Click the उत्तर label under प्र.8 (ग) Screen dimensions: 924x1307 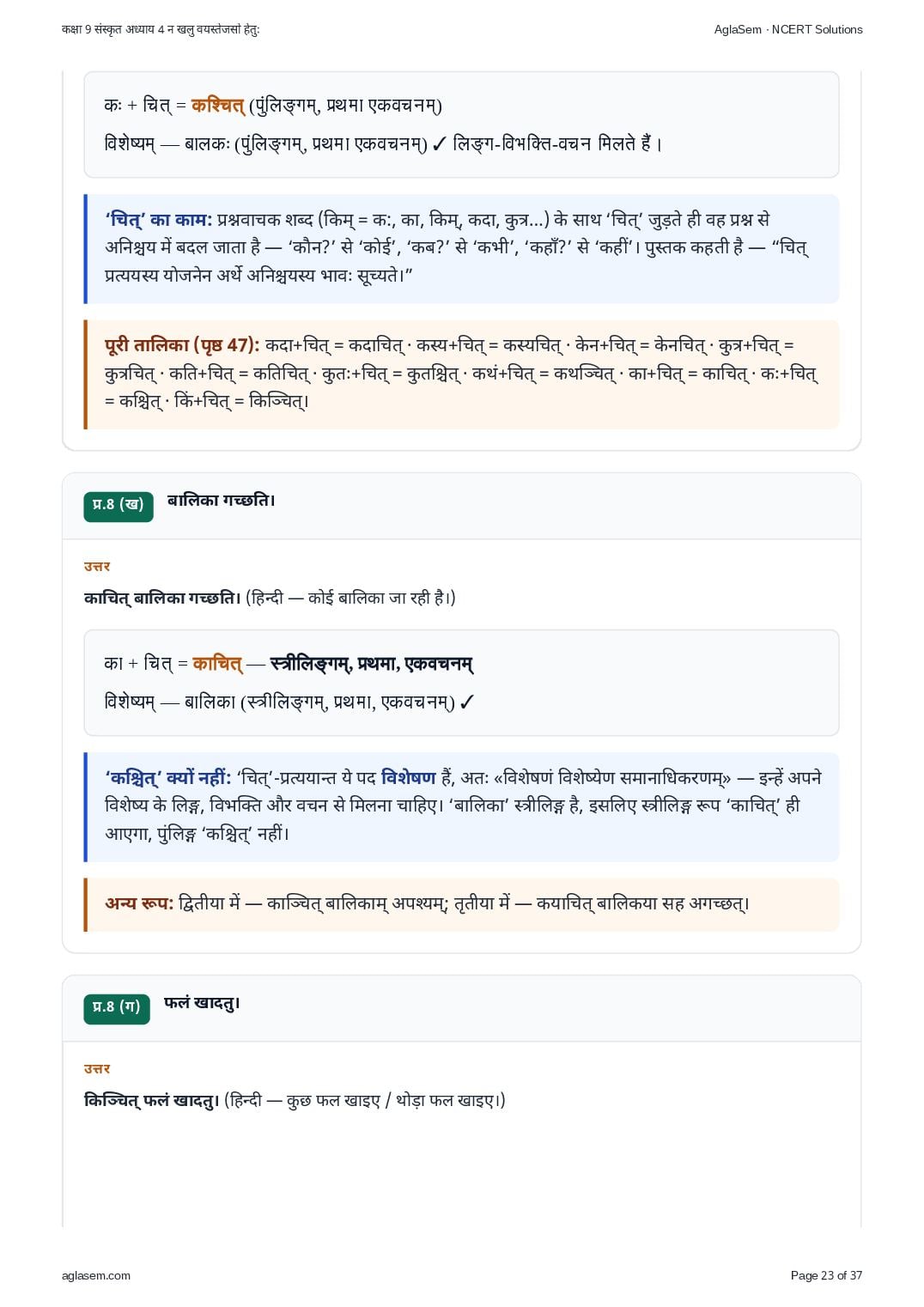pos(97,1069)
